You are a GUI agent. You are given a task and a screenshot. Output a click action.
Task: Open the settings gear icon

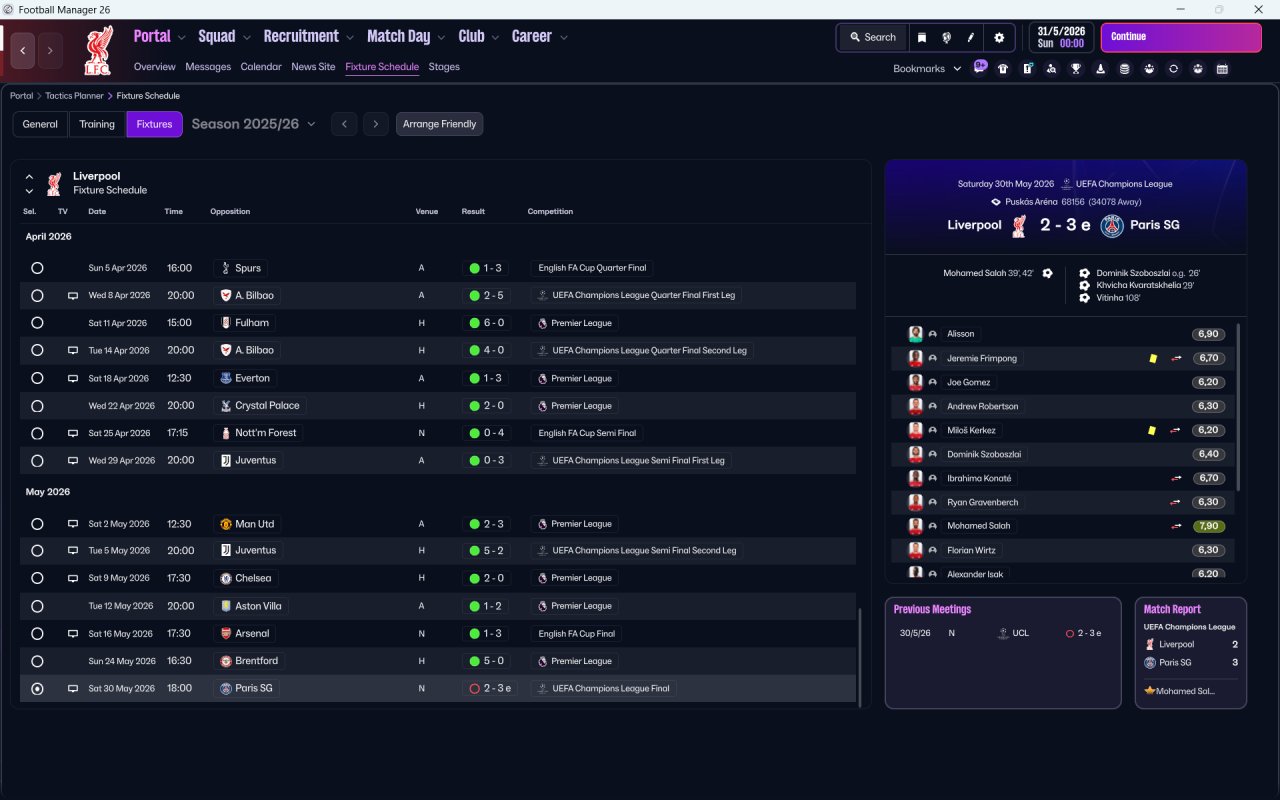998,38
